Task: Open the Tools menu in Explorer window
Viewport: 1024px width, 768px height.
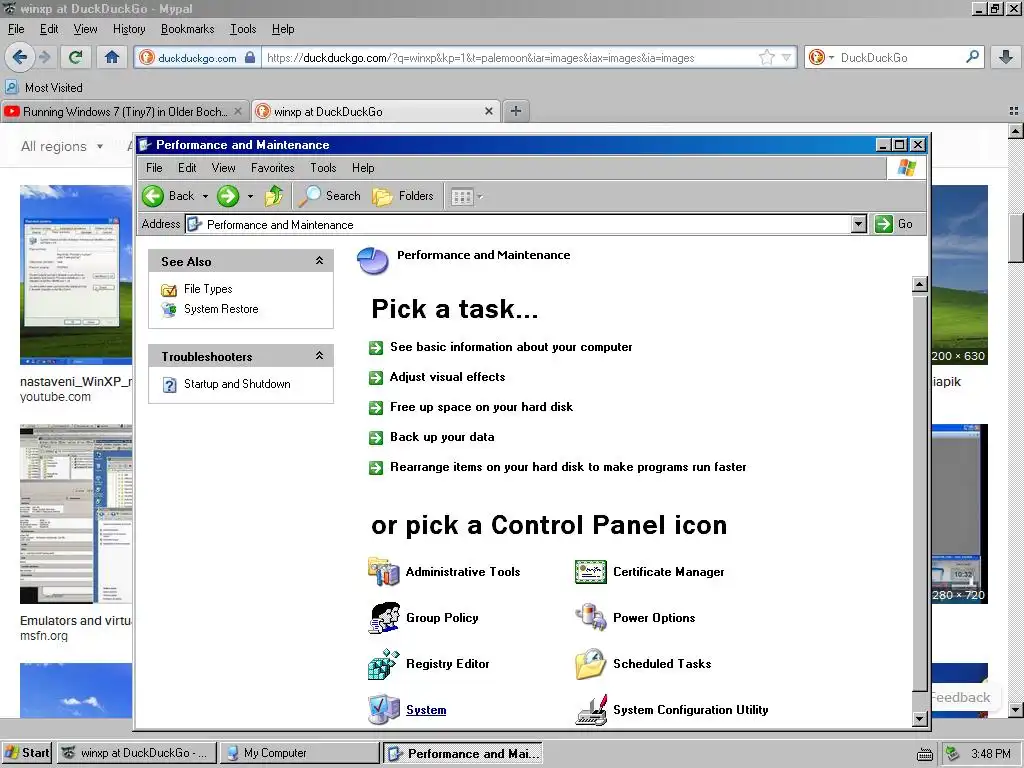Action: 323,168
